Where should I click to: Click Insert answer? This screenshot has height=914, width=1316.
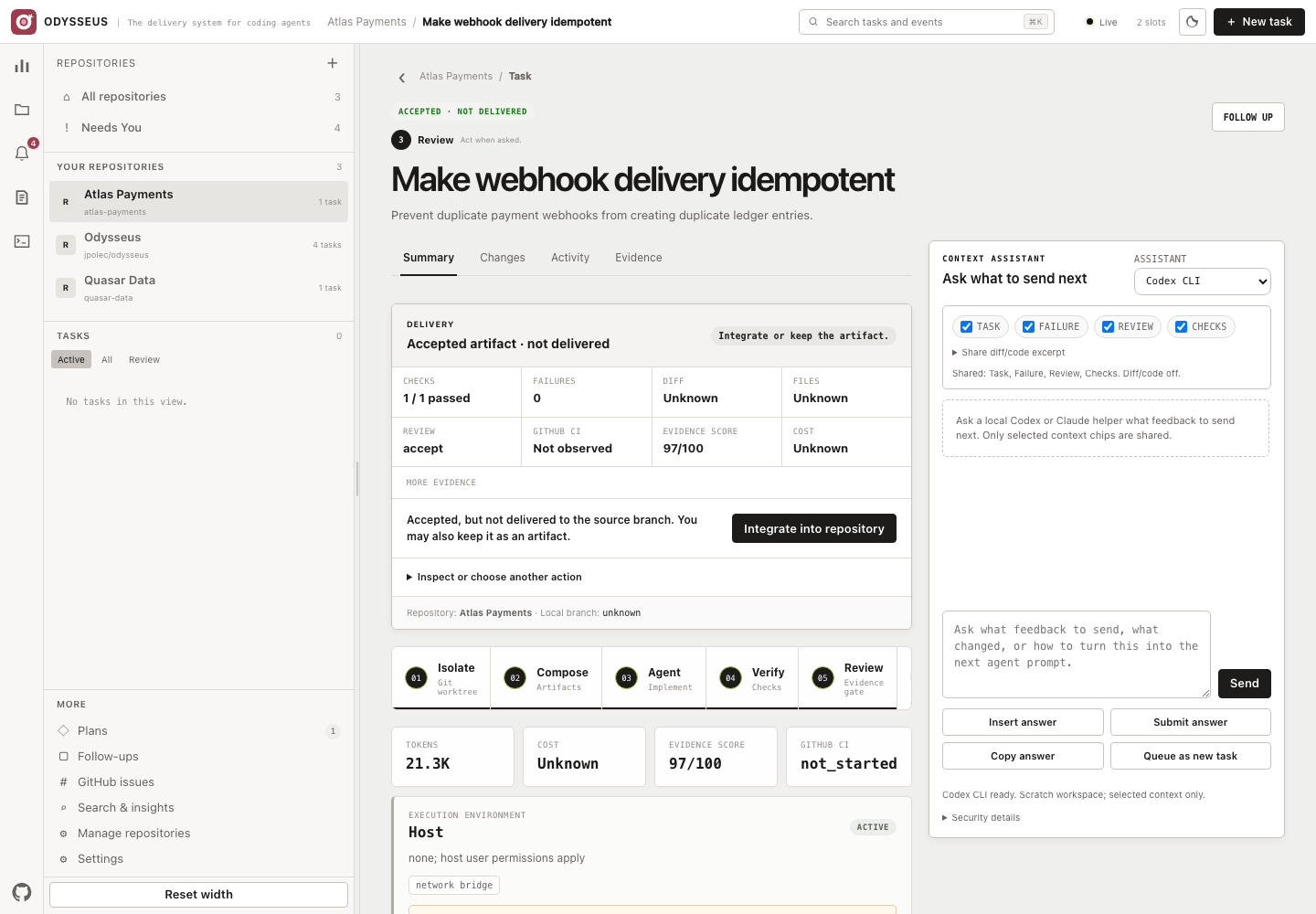(x=1023, y=722)
